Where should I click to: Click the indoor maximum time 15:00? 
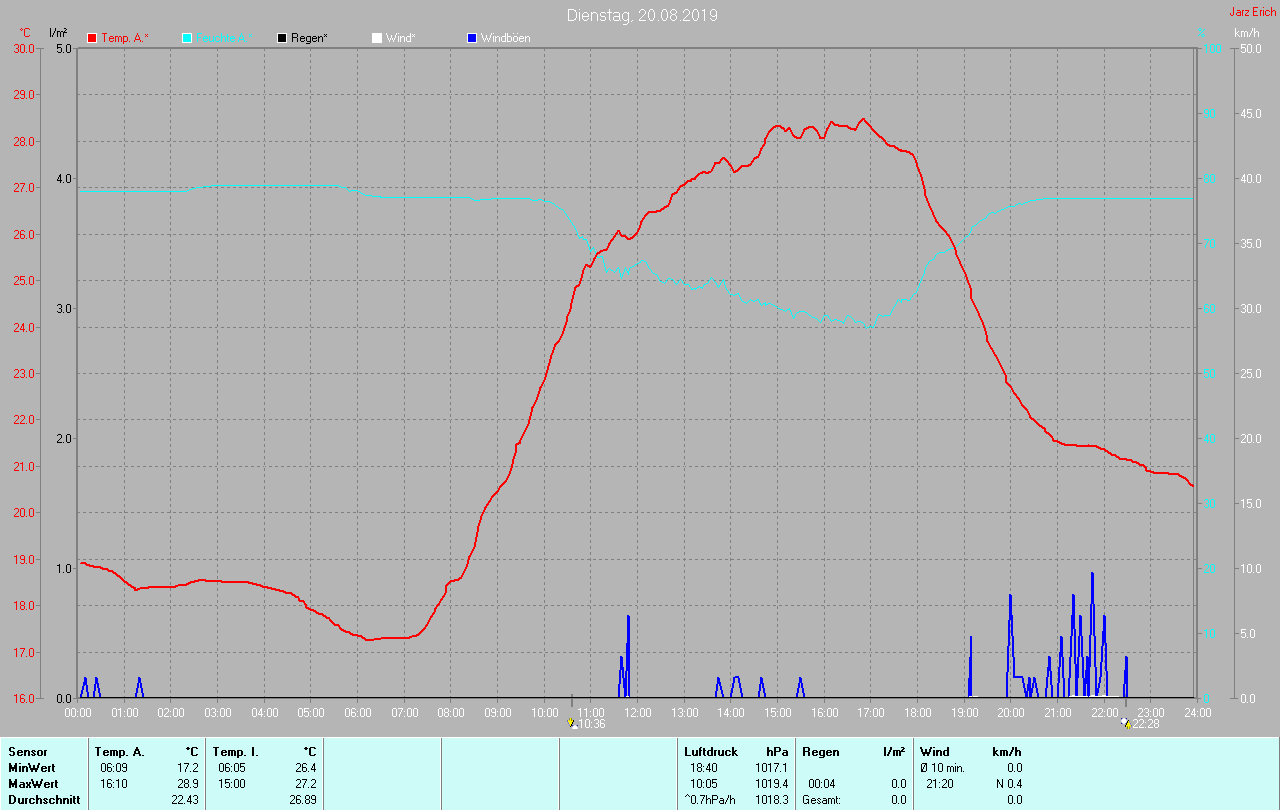point(231,784)
